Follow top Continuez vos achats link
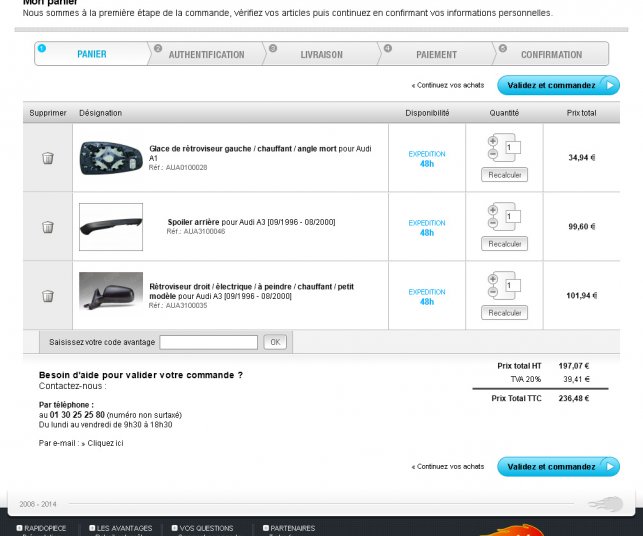The image size is (643, 536). (448, 85)
